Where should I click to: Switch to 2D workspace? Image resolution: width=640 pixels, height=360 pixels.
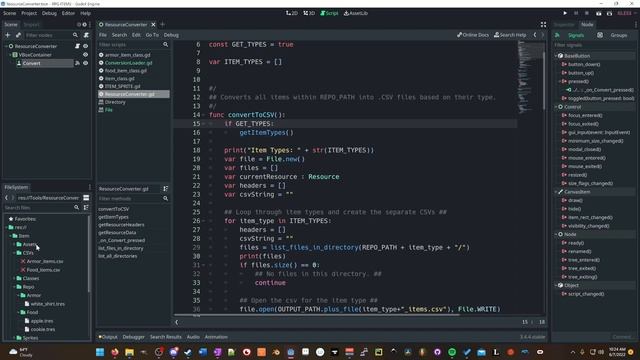click(x=291, y=13)
